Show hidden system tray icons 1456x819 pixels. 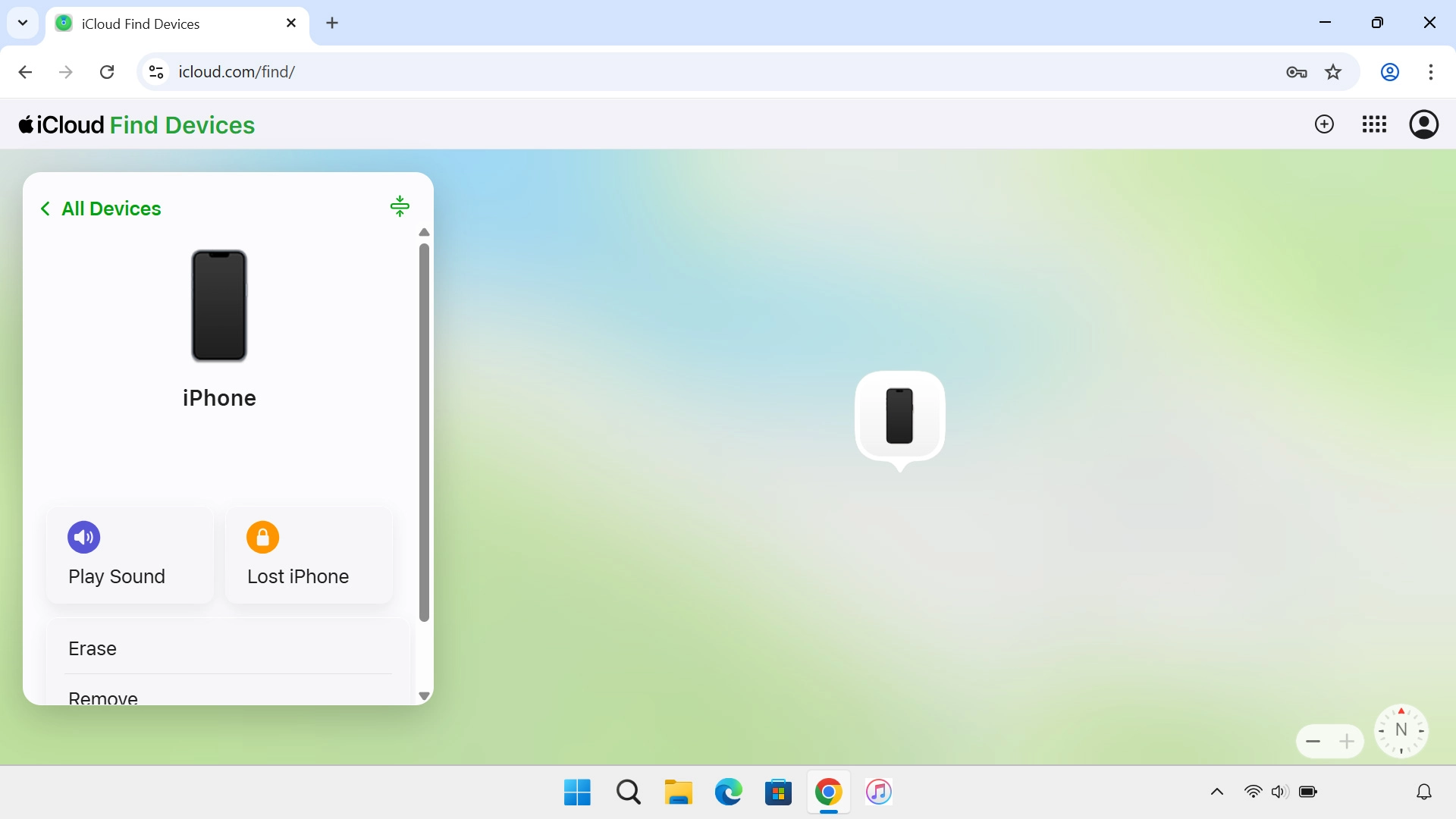point(1217,792)
